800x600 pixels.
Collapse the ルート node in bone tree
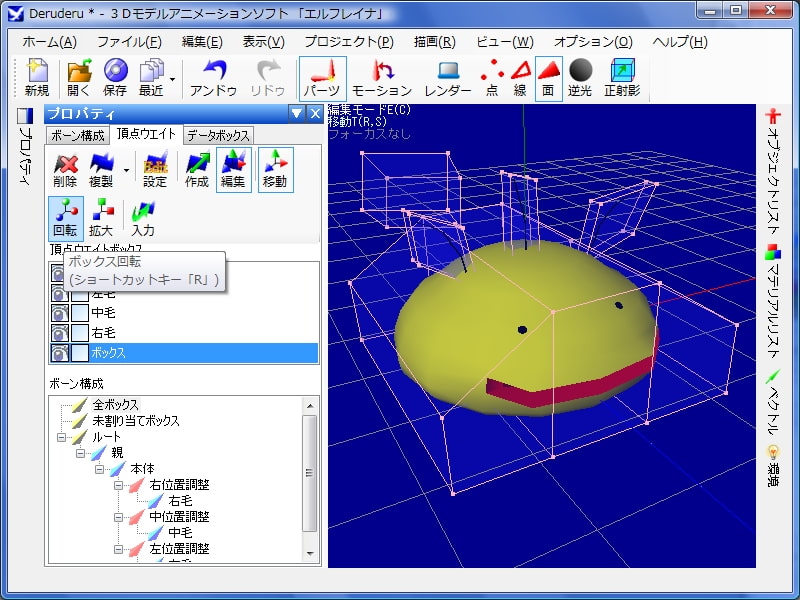pyautogui.click(x=62, y=437)
